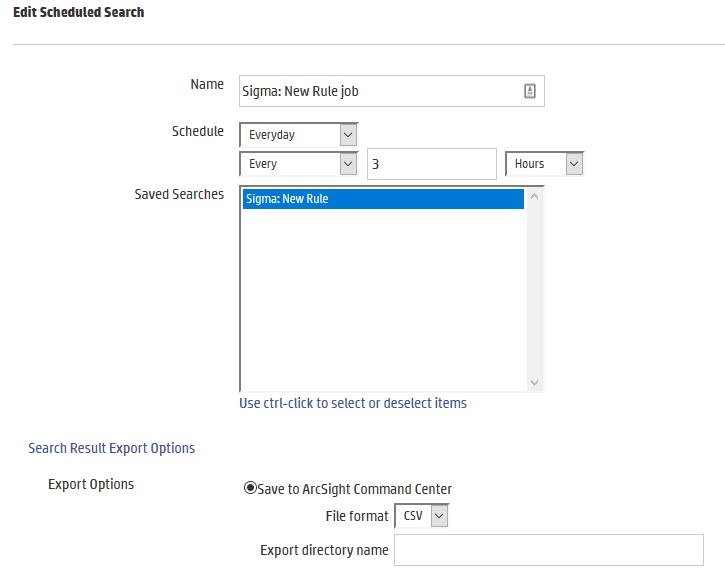Open the Hours unit dropdown

pyautogui.click(x=544, y=163)
